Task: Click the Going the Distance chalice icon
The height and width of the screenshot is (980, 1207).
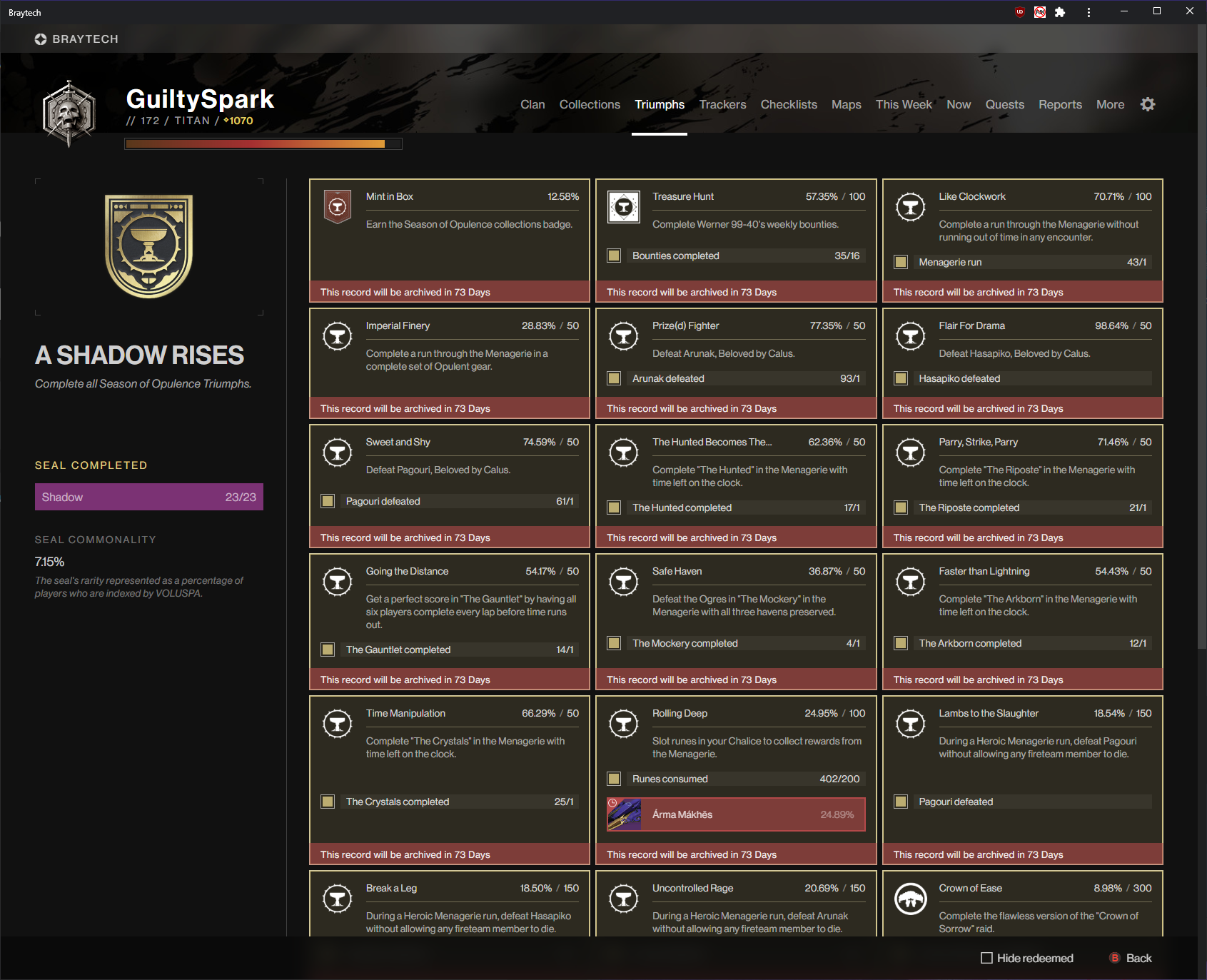Action: [x=338, y=582]
